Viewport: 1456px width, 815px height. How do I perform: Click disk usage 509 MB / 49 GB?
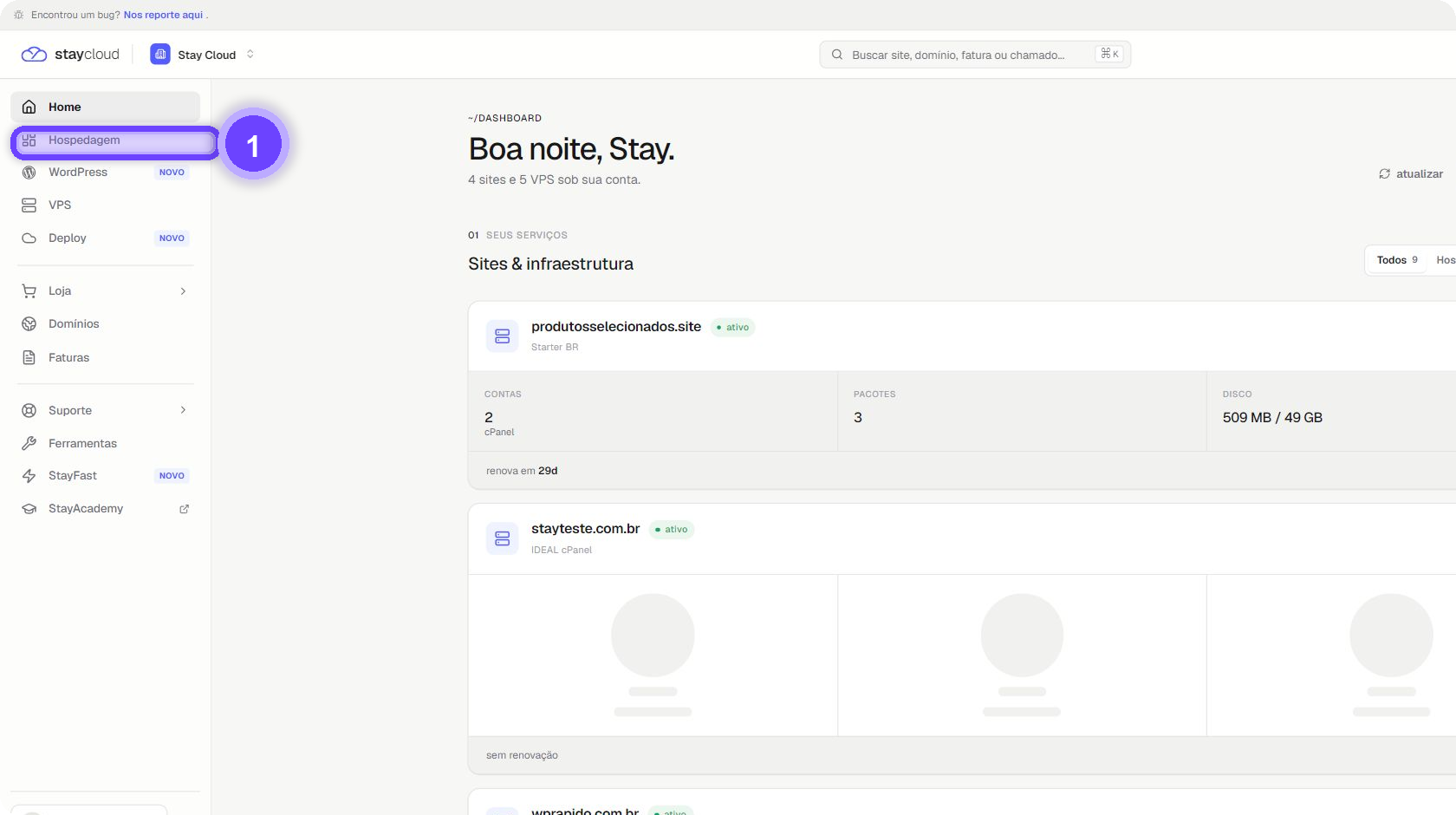click(1272, 417)
